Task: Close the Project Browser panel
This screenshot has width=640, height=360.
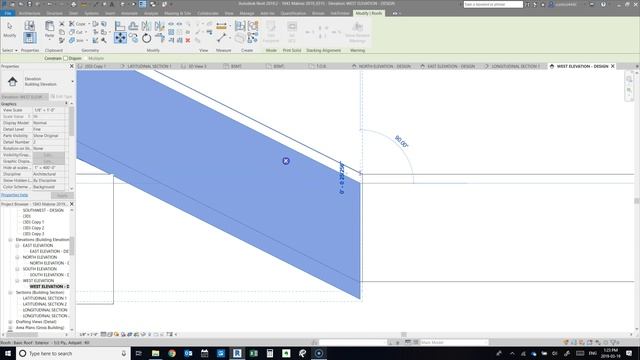Action: pos(72,204)
